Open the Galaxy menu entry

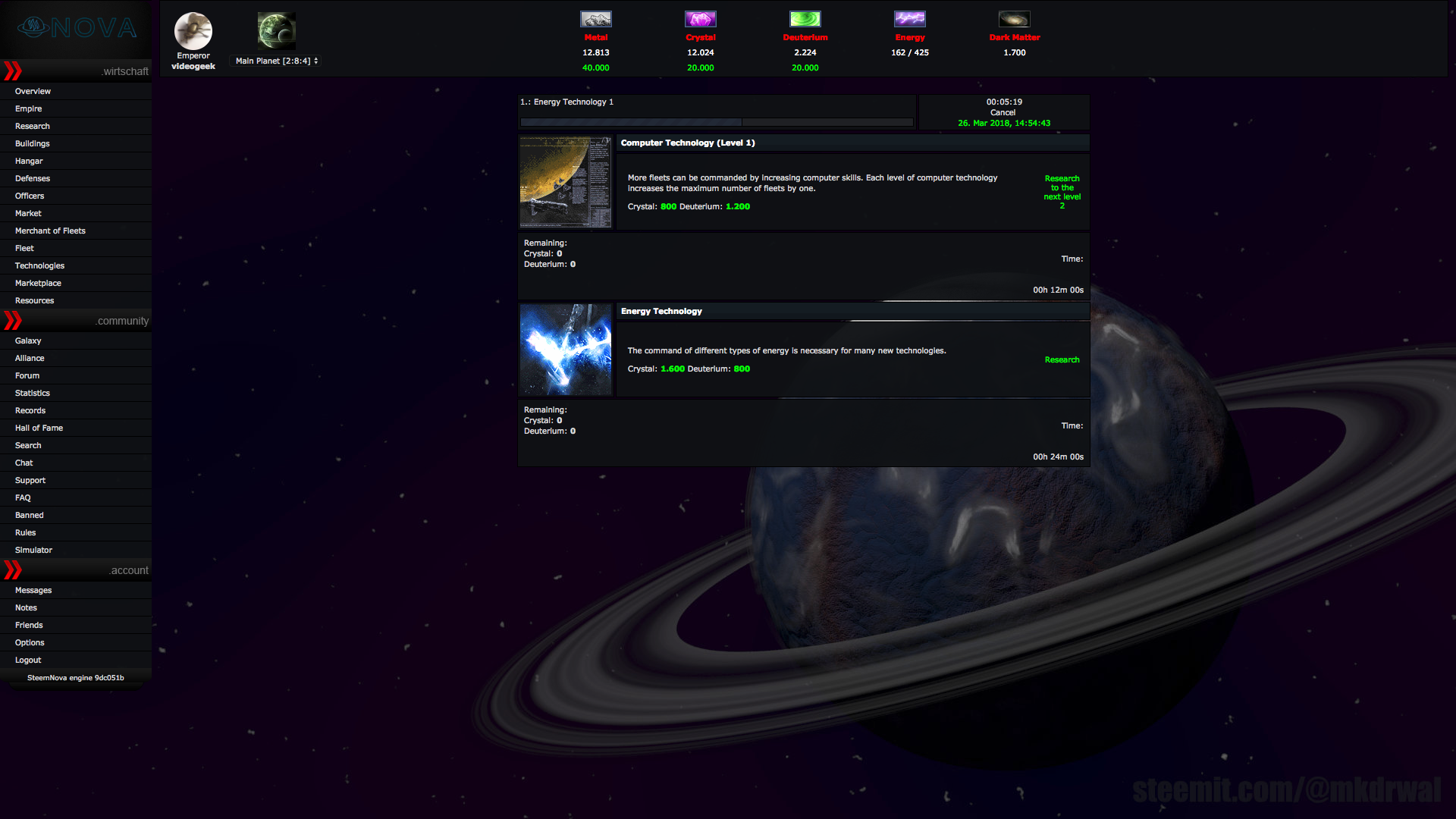click(28, 340)
